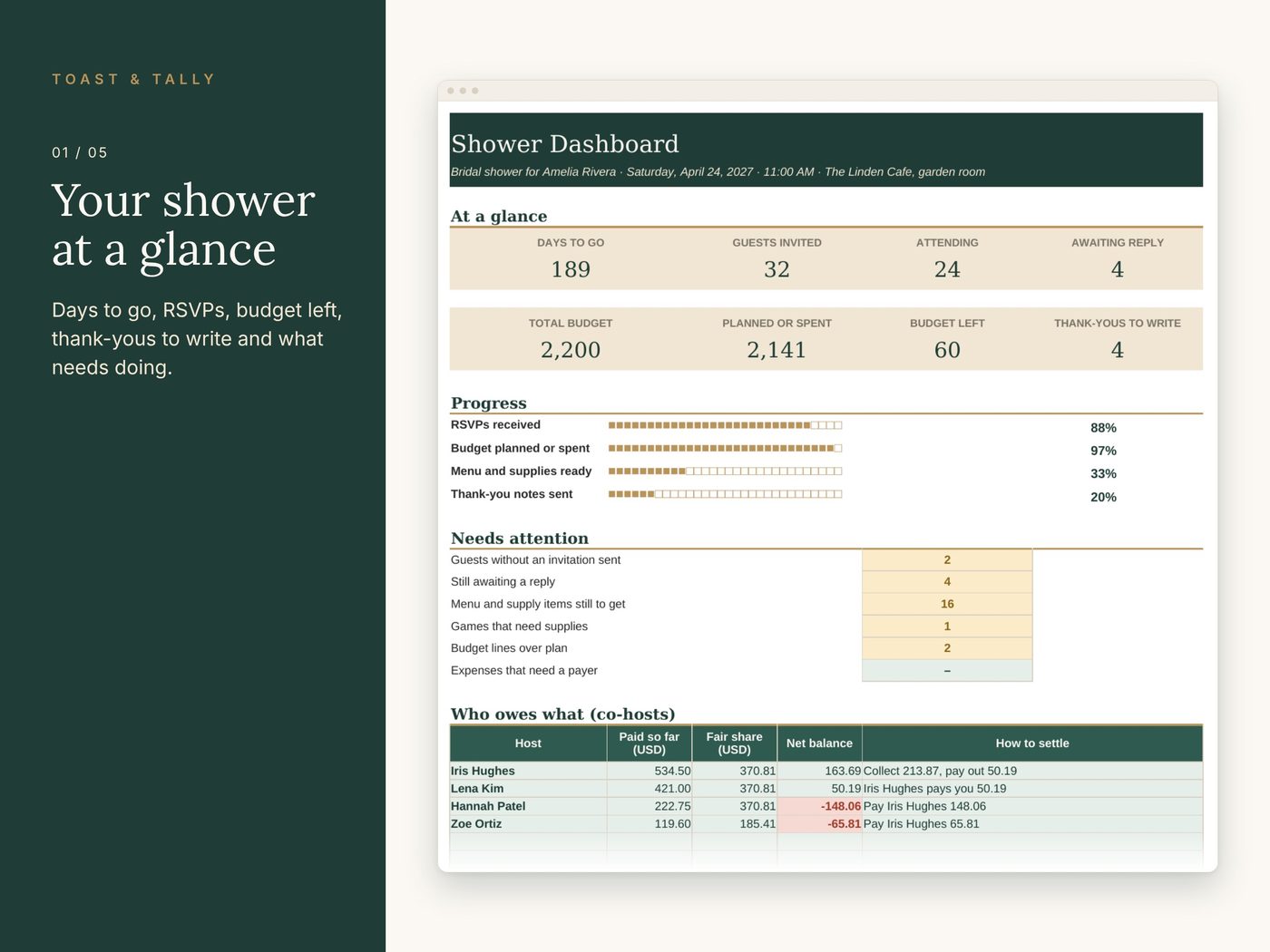Select the 20% thank-you notes percentage
This screenshot has width=1270, height=952.
1103,497
